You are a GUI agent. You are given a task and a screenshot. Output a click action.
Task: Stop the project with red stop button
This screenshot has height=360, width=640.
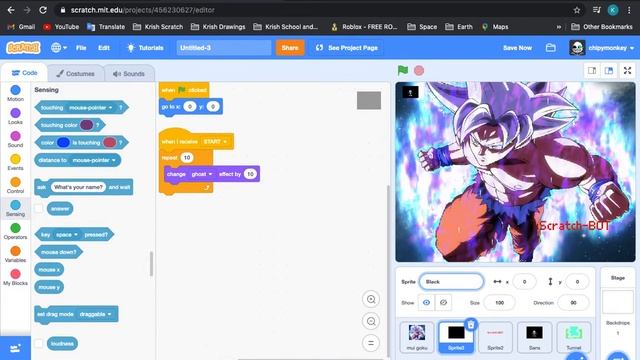(x=419, y=71)
